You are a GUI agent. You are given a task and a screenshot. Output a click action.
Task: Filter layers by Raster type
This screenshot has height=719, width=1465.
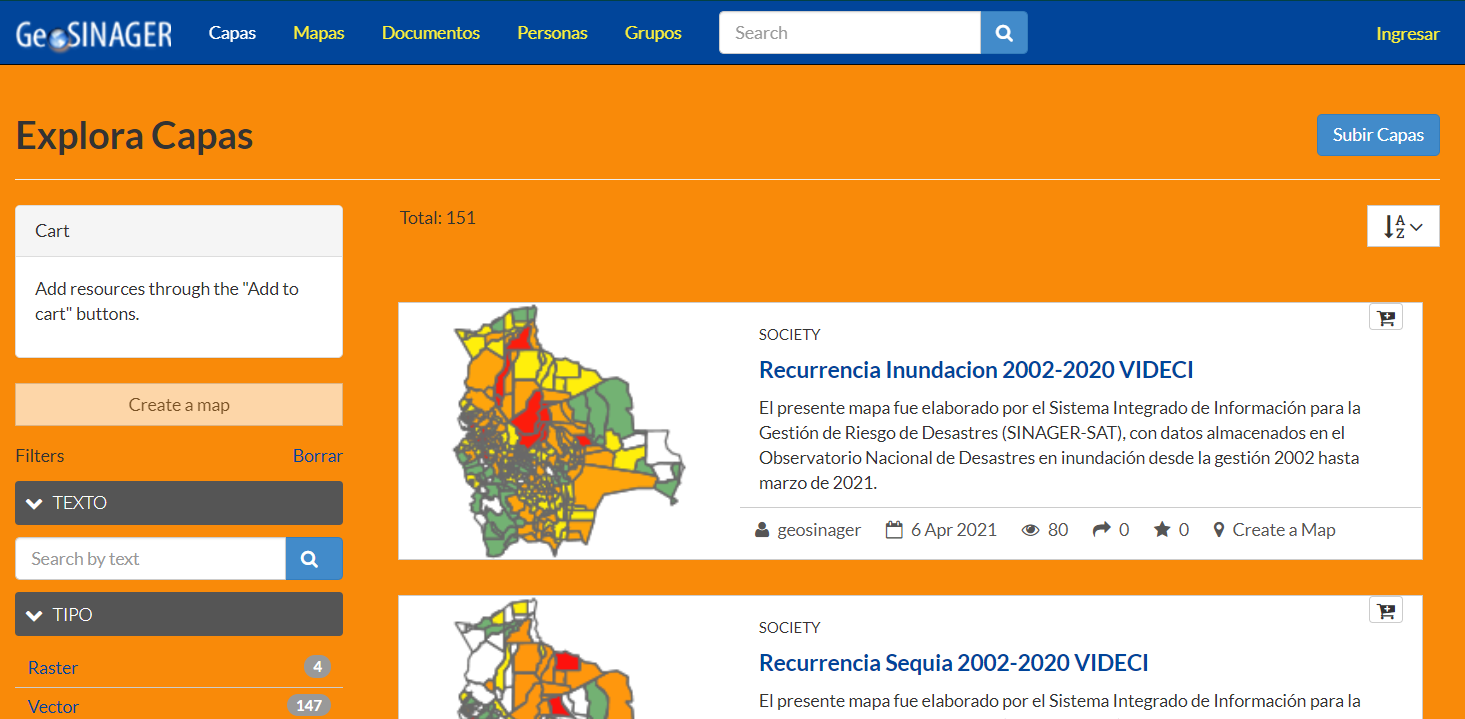(x=53, y=668)
